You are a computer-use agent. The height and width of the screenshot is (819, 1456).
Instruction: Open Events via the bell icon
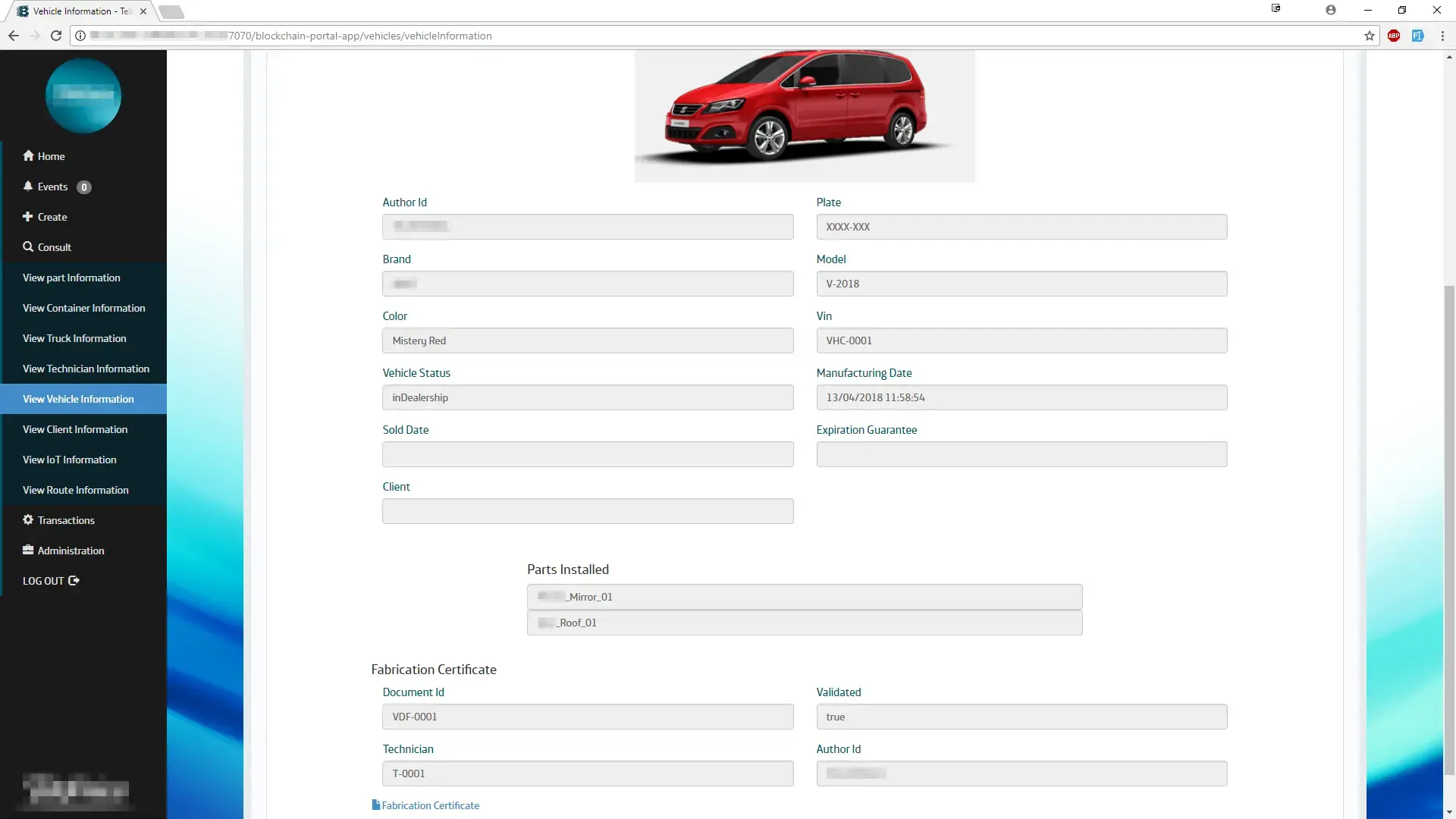click(28, 186)
